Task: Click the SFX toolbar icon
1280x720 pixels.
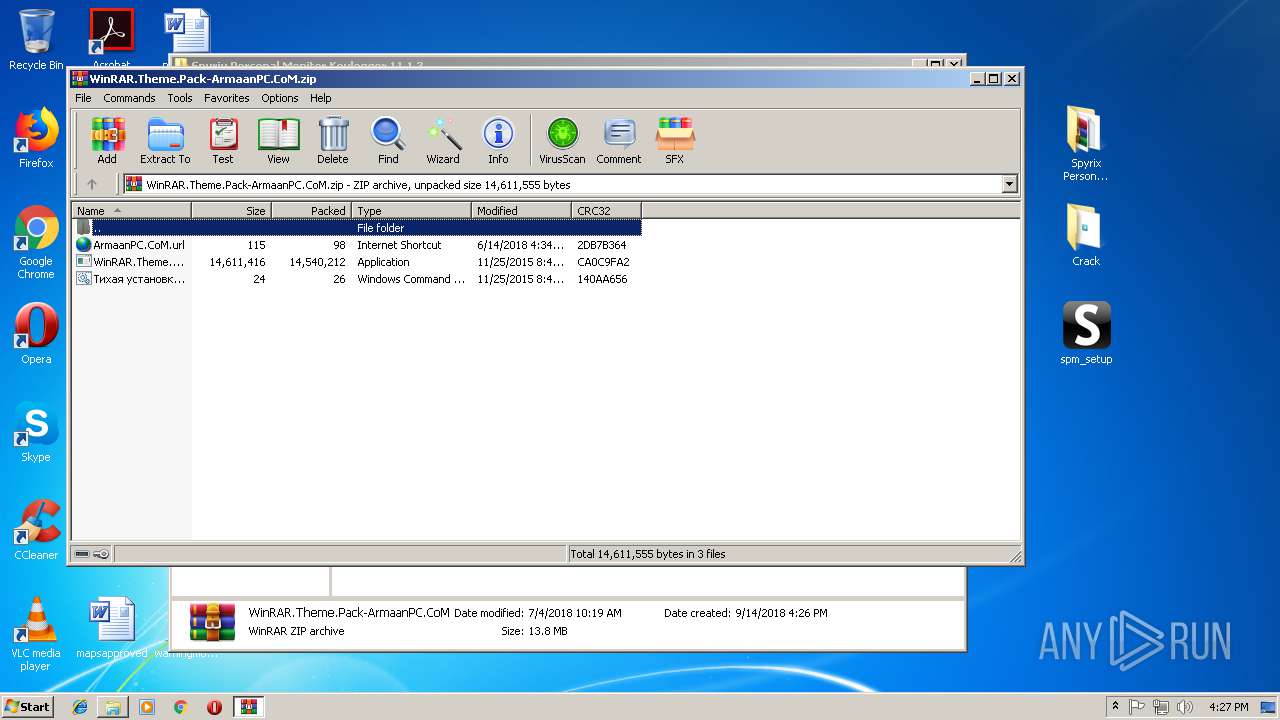Action: (x=675, y=140)
